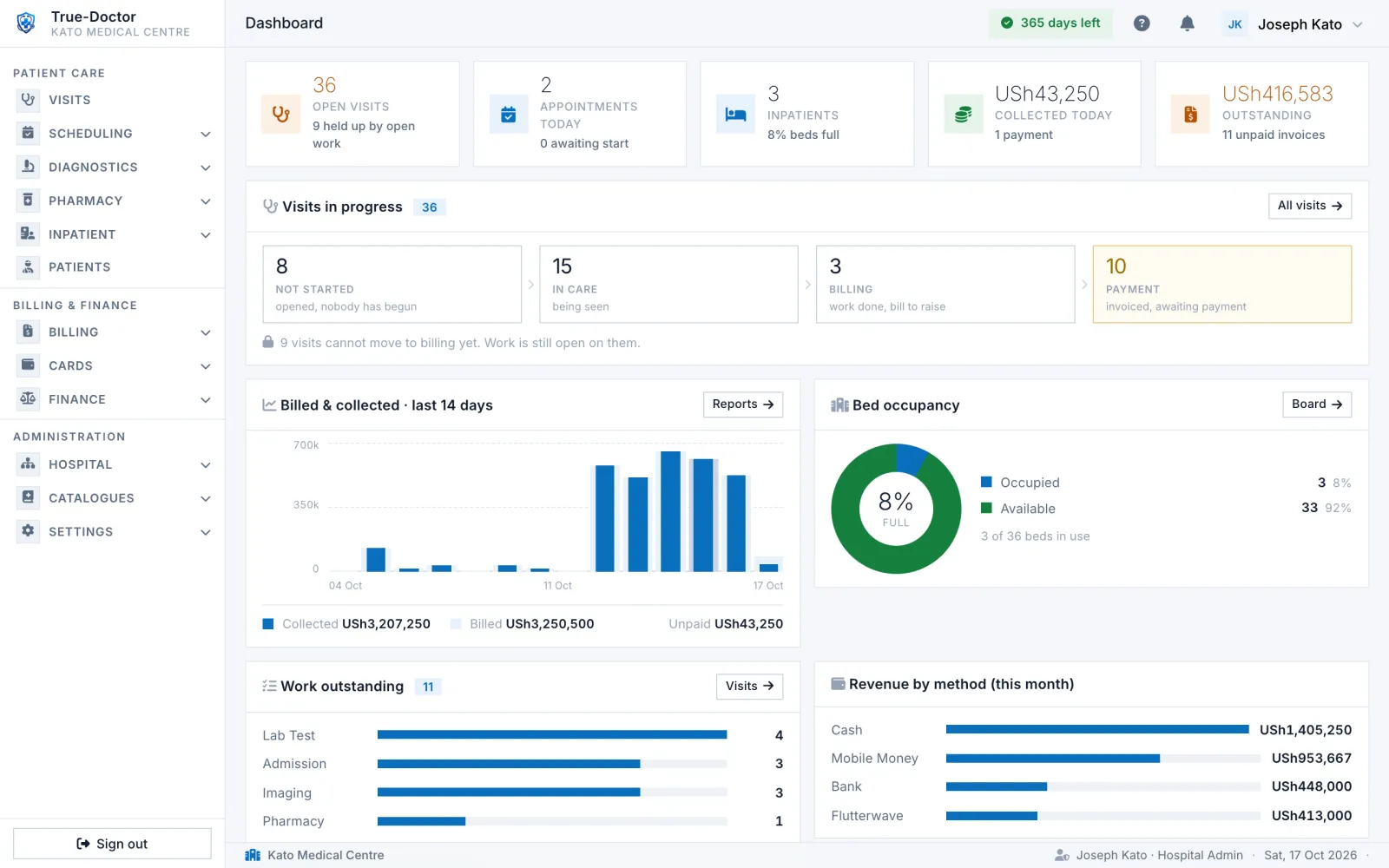Click the Sign out button

(x=112, y=844)
